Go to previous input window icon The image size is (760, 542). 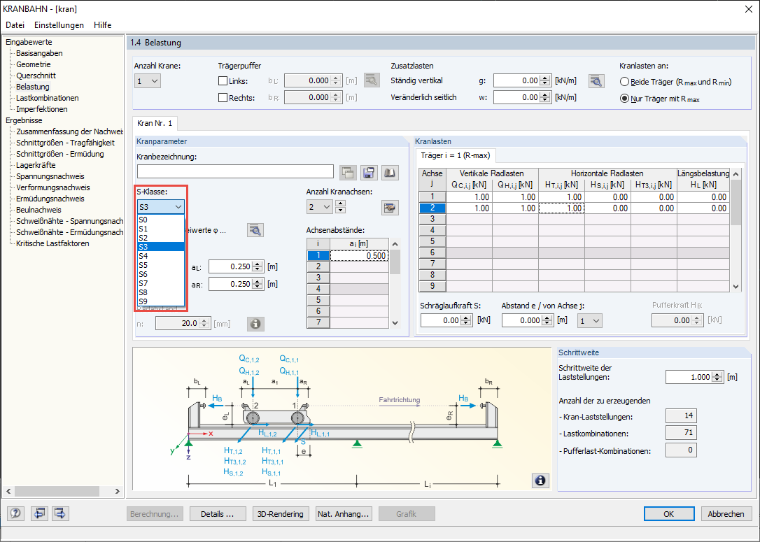(39, 513)
